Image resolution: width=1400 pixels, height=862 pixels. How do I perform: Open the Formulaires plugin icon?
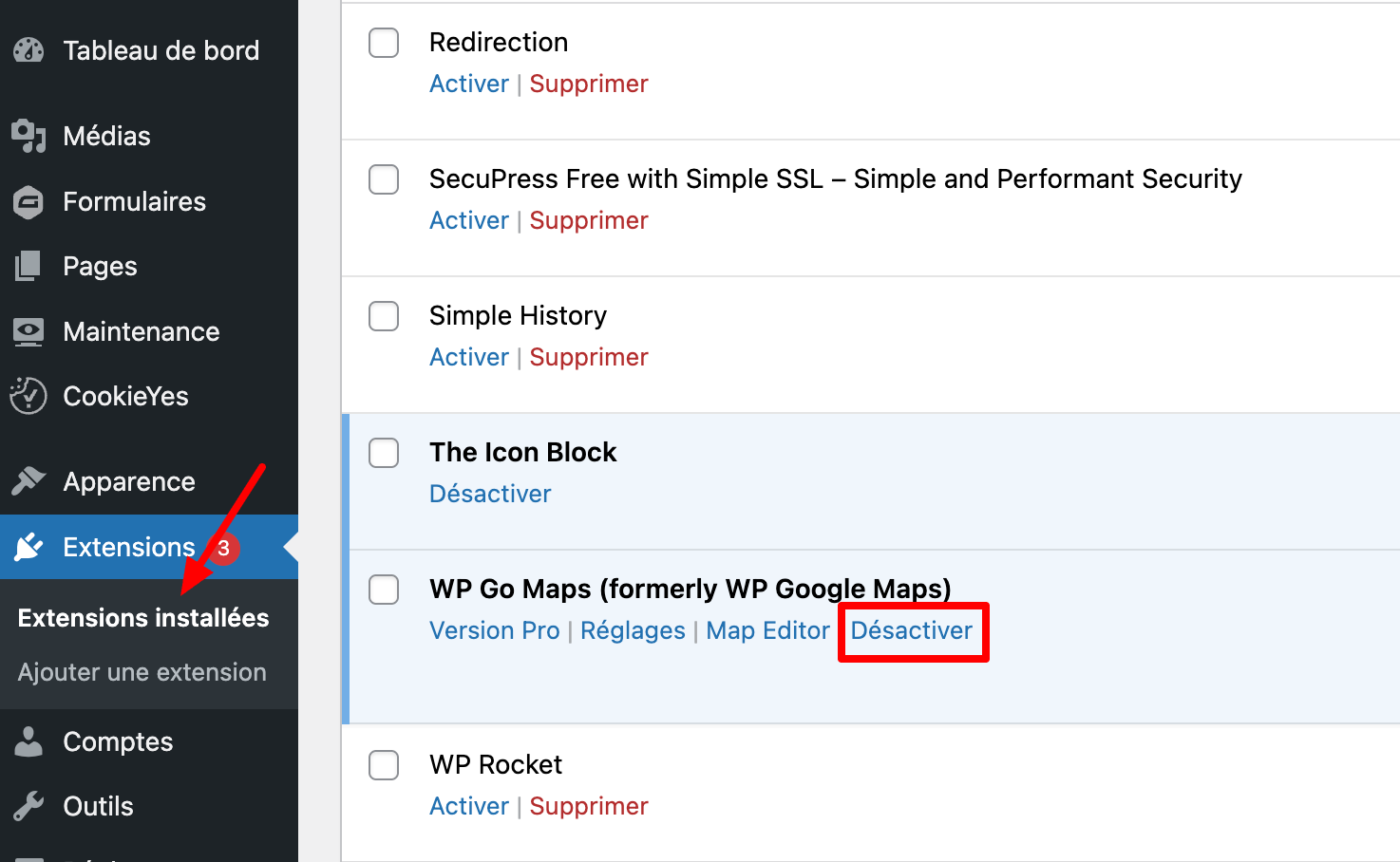coord(28,201)
